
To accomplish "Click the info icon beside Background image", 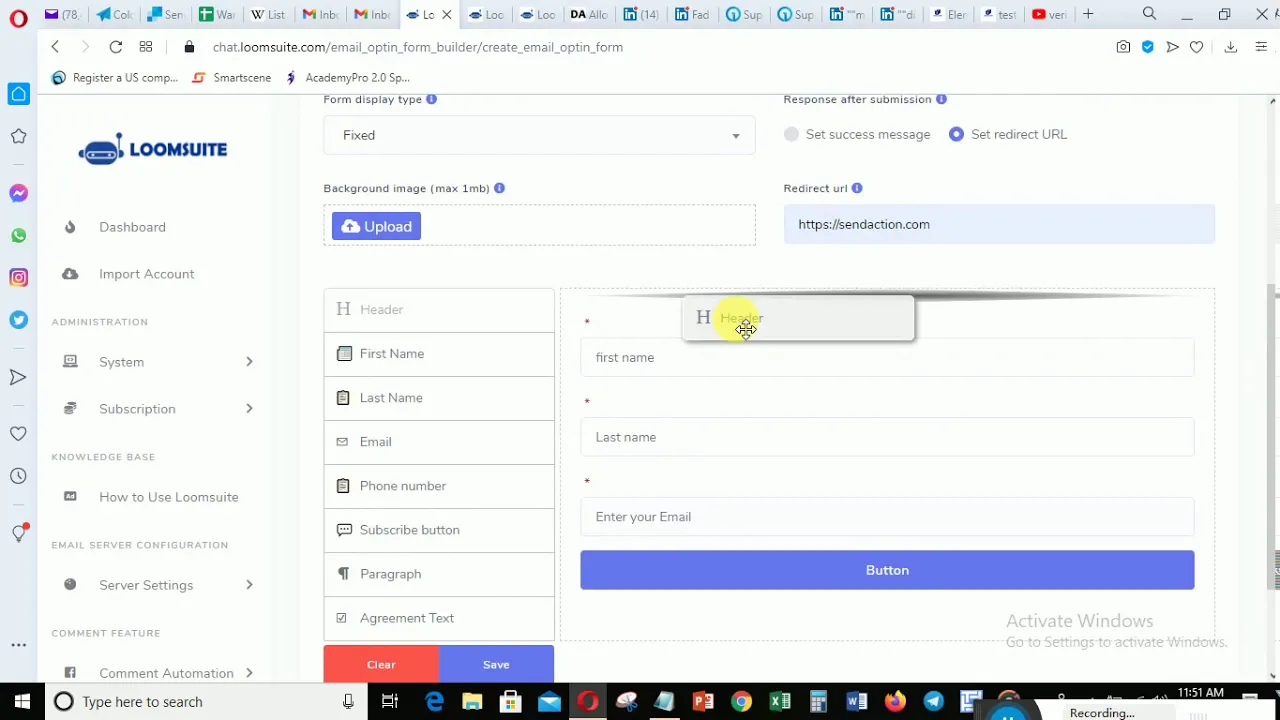I will point(499,188).
